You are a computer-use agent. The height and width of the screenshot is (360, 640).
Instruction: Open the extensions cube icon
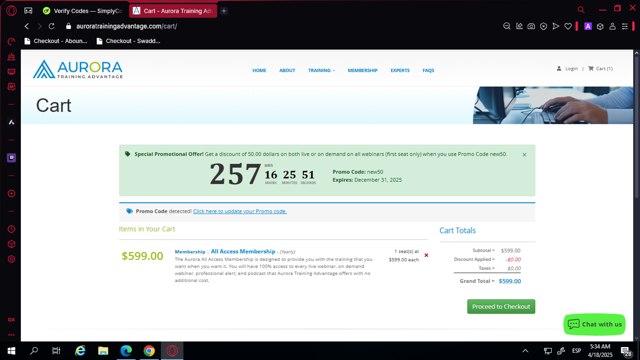[600, 26]
